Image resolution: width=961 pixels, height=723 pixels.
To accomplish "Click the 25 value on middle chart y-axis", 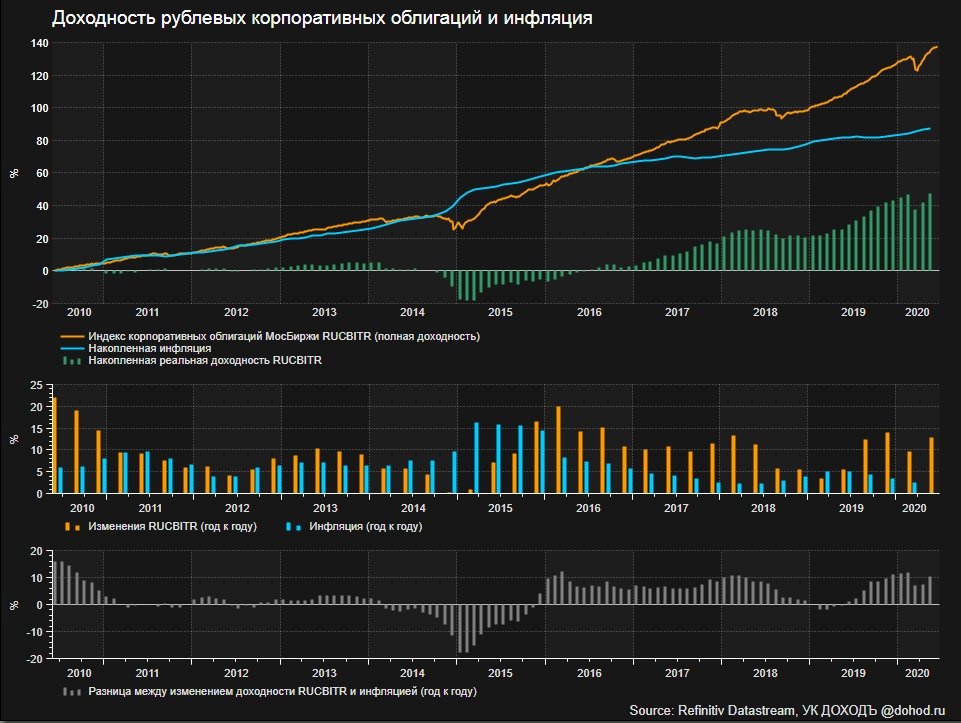I will (x=37, y=386).
